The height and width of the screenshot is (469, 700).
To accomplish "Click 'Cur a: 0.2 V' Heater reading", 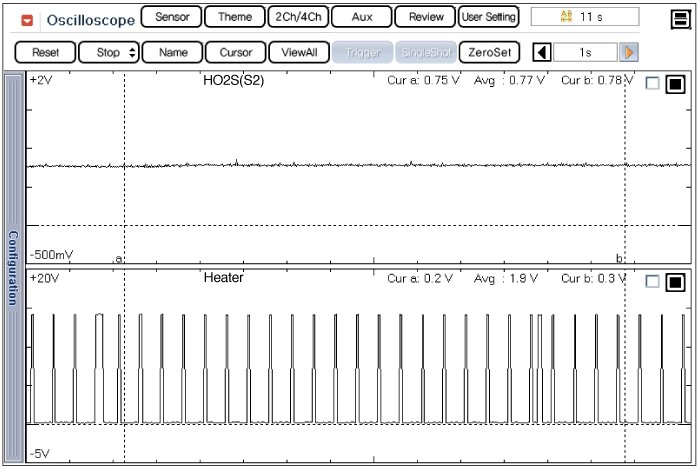I will 420,278.
